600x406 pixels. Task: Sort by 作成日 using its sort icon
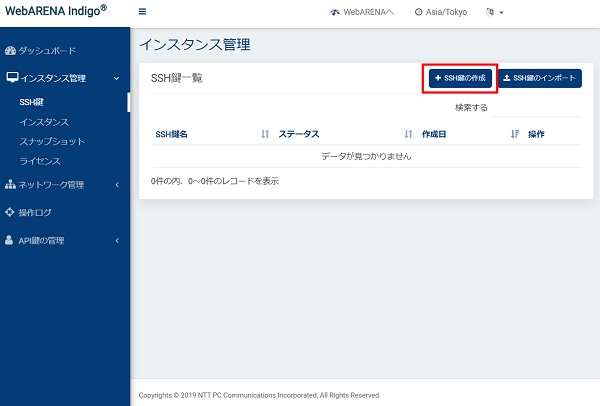pos(515,134)
